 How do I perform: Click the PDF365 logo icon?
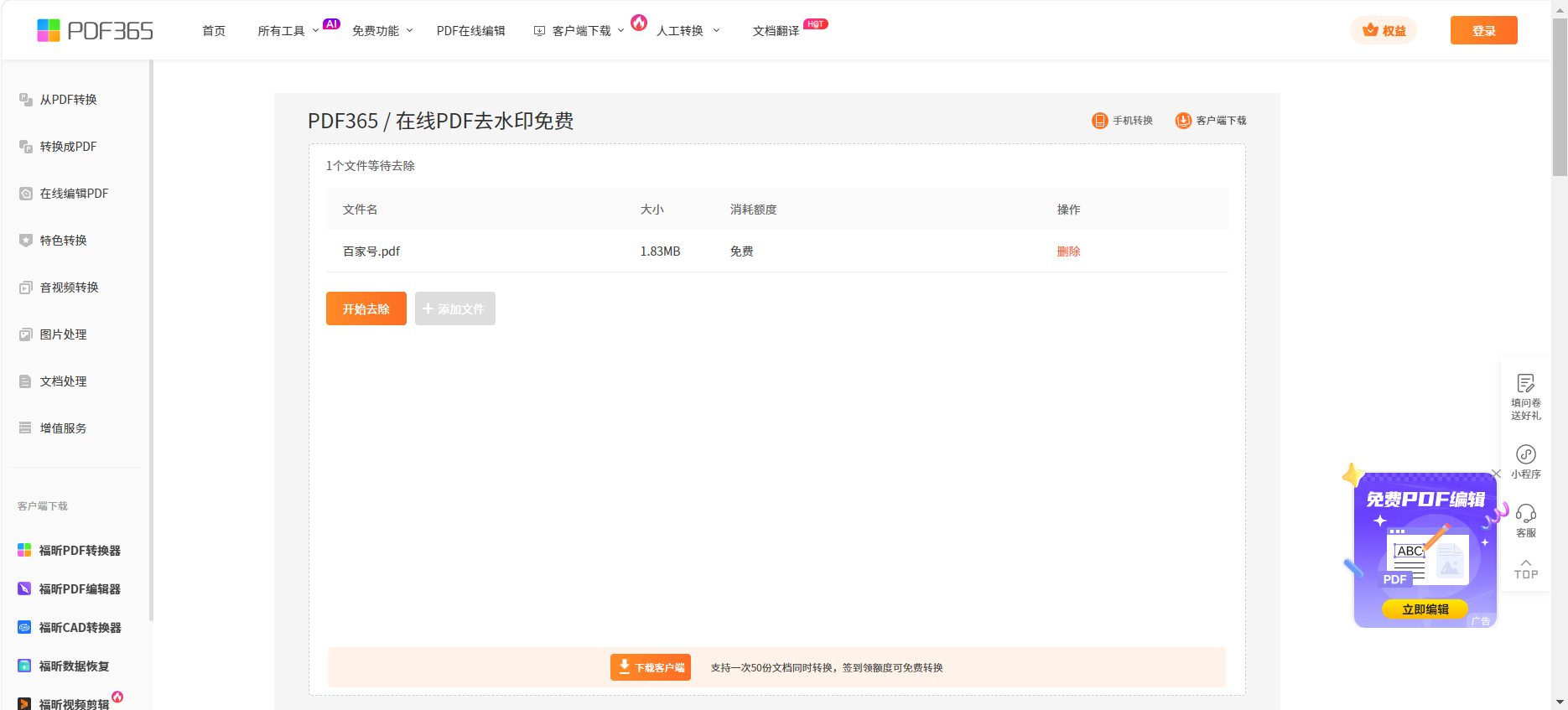click(49, 31)
